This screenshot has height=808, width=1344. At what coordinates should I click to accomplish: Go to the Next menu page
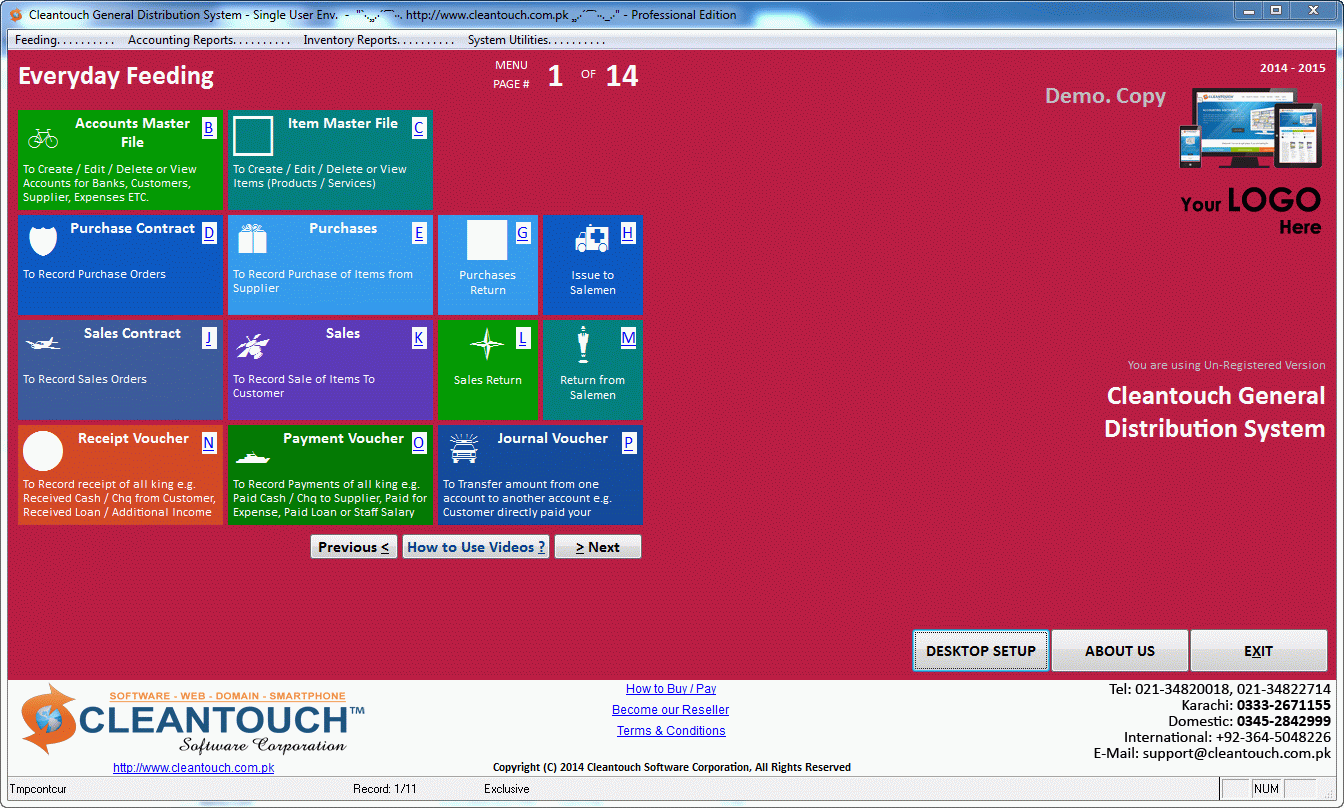click(x=598, y=547)
